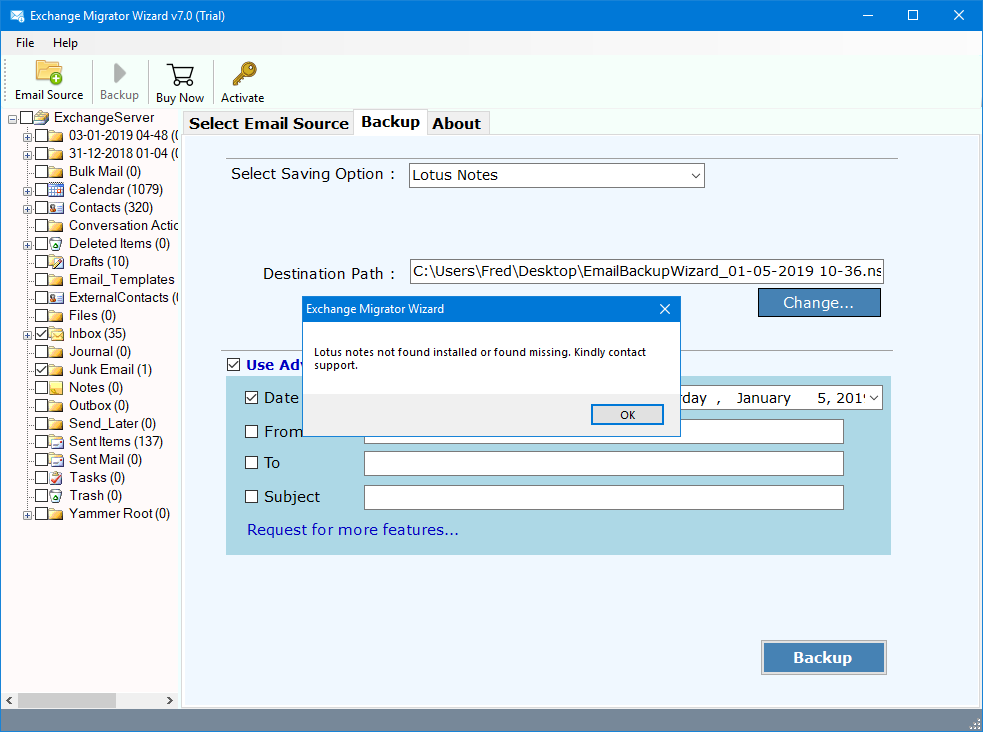The height and width of the screenshot is (732, 983).
Task: Select the ExternalContacts folder icon
Action: pos(56,298)
